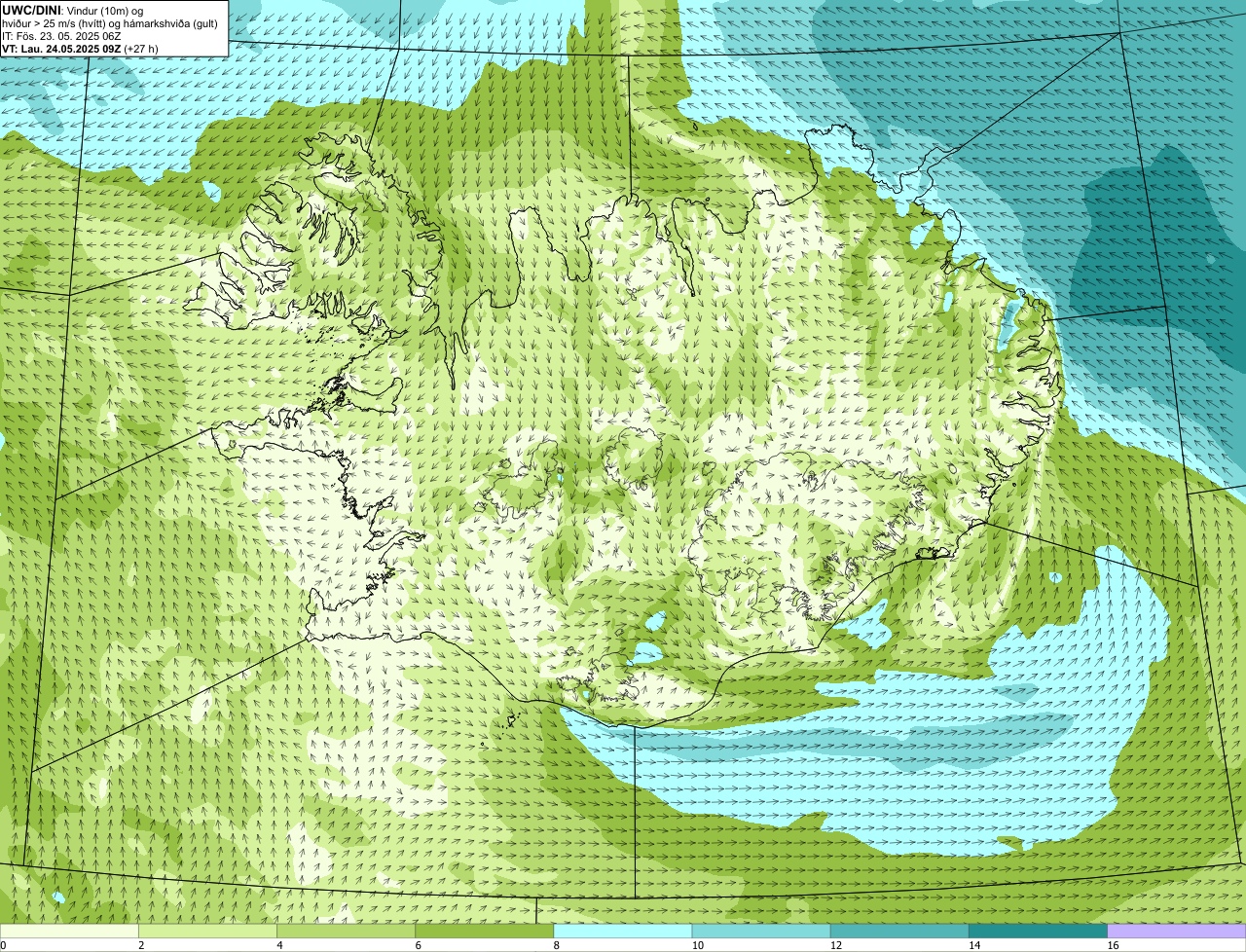Click the legend scale label '16'

coord(1112,945)
